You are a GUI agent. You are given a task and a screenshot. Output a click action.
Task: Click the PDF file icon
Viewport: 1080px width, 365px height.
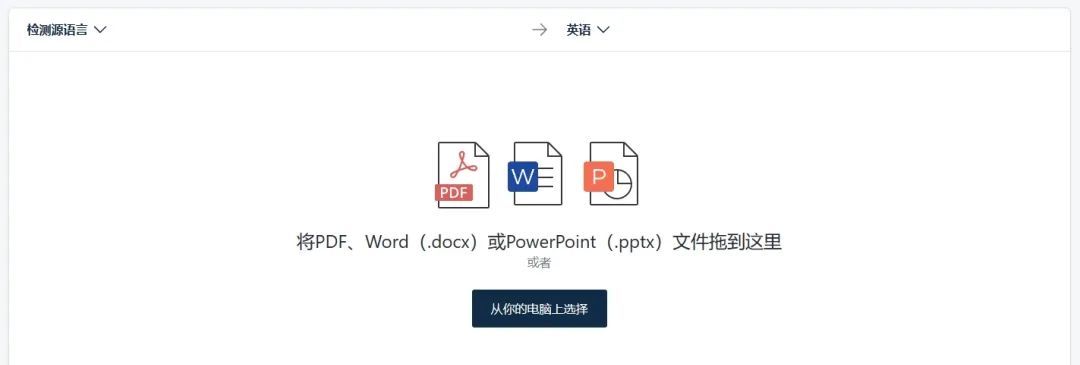point(462,175)
